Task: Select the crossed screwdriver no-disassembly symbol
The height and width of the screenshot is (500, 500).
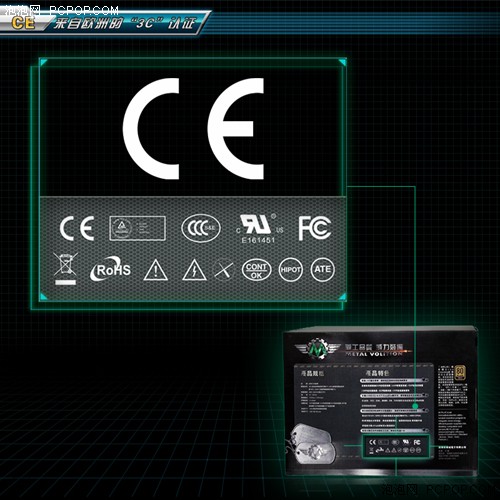Action: [223, 270]
